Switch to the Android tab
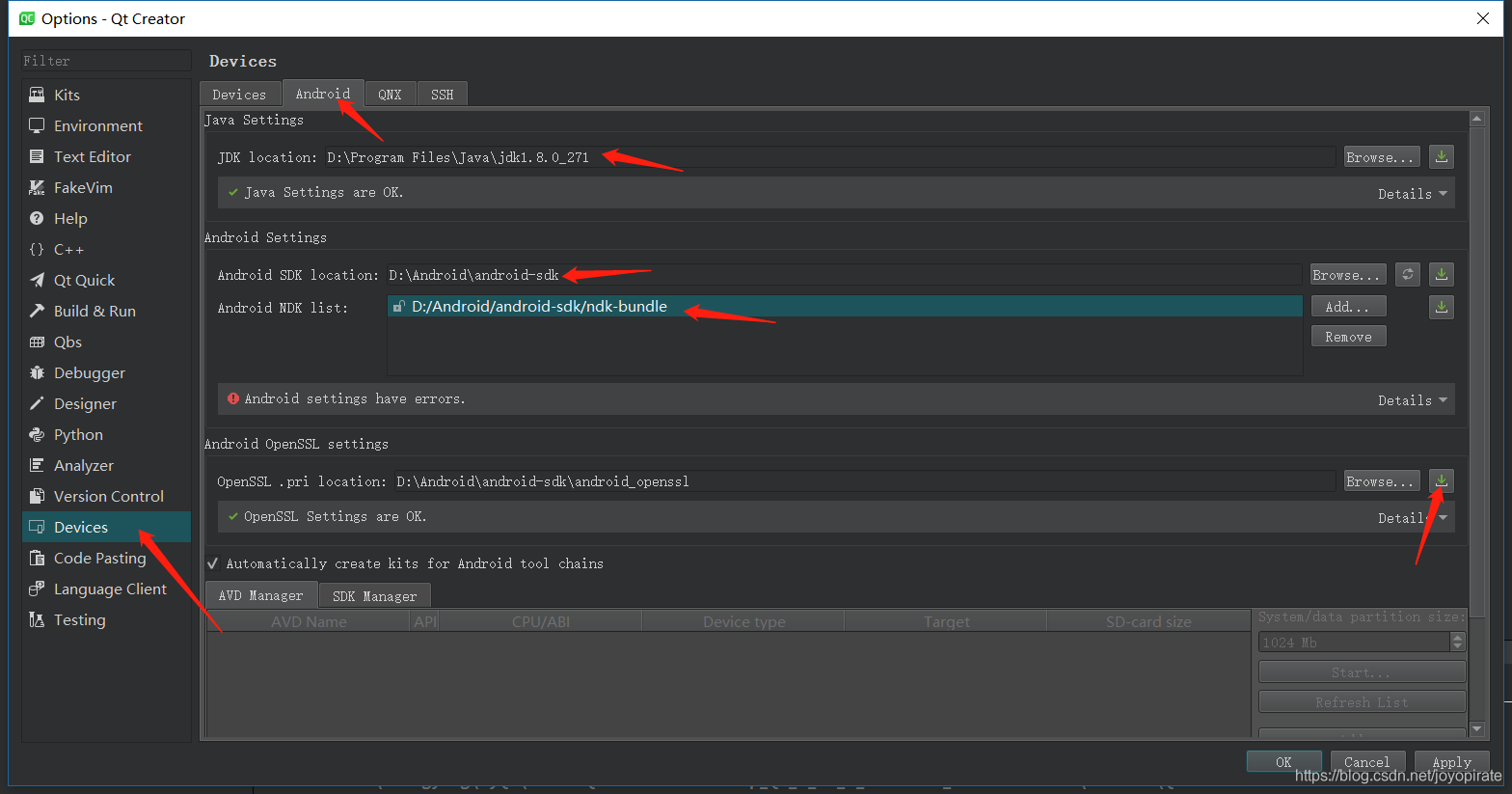1512x794 pixels. (x=323, y=93)
